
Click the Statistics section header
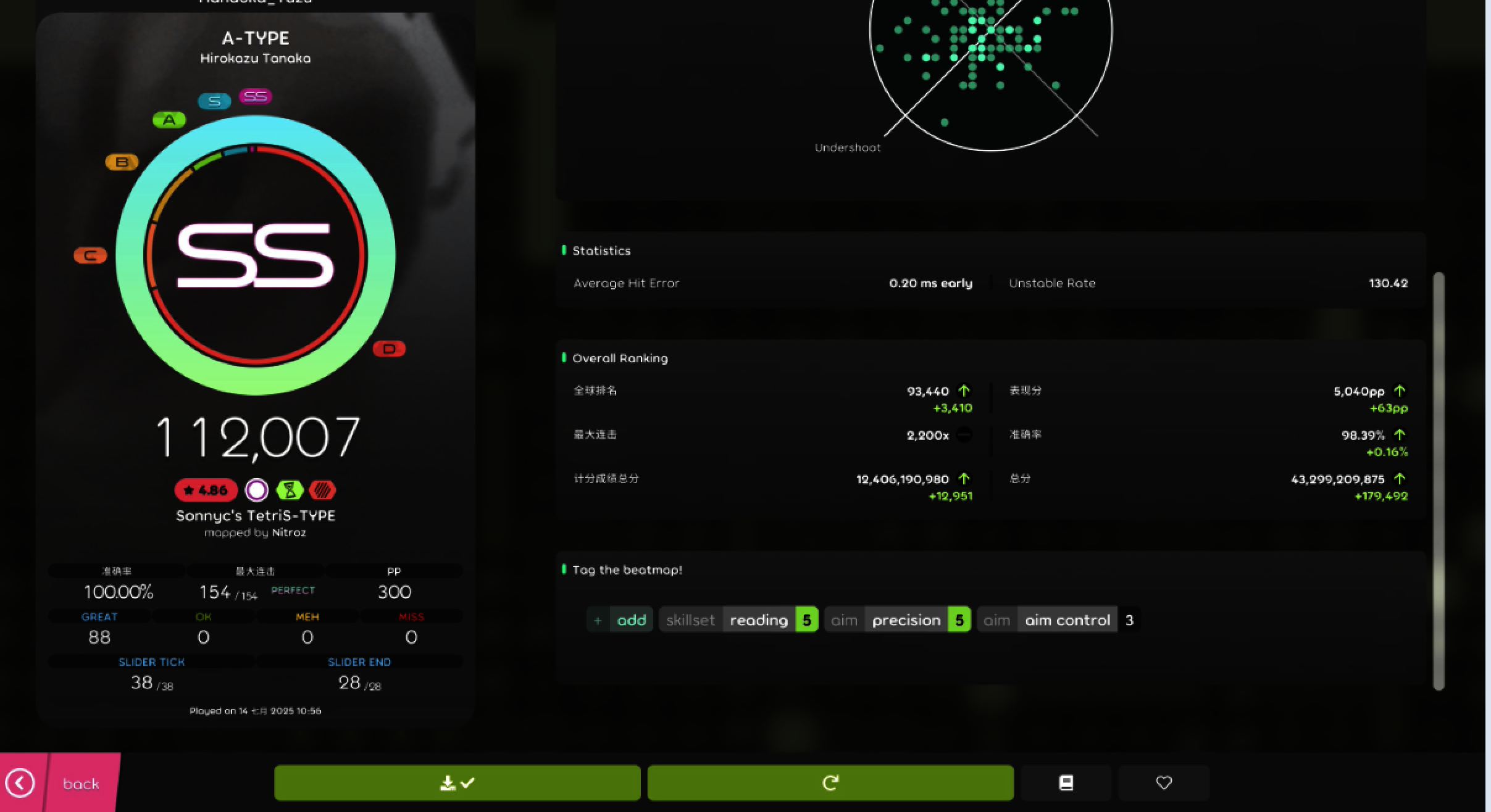point(601,251)
